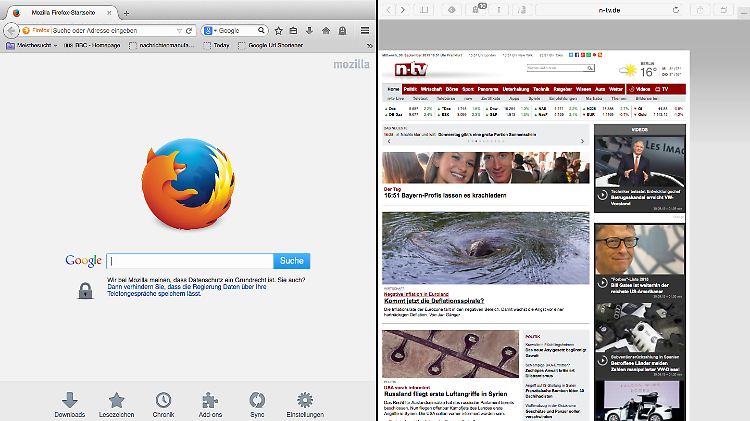Open the Mozilla privacy link text
The width and height of the screenshot is (750, 421).
187,290
